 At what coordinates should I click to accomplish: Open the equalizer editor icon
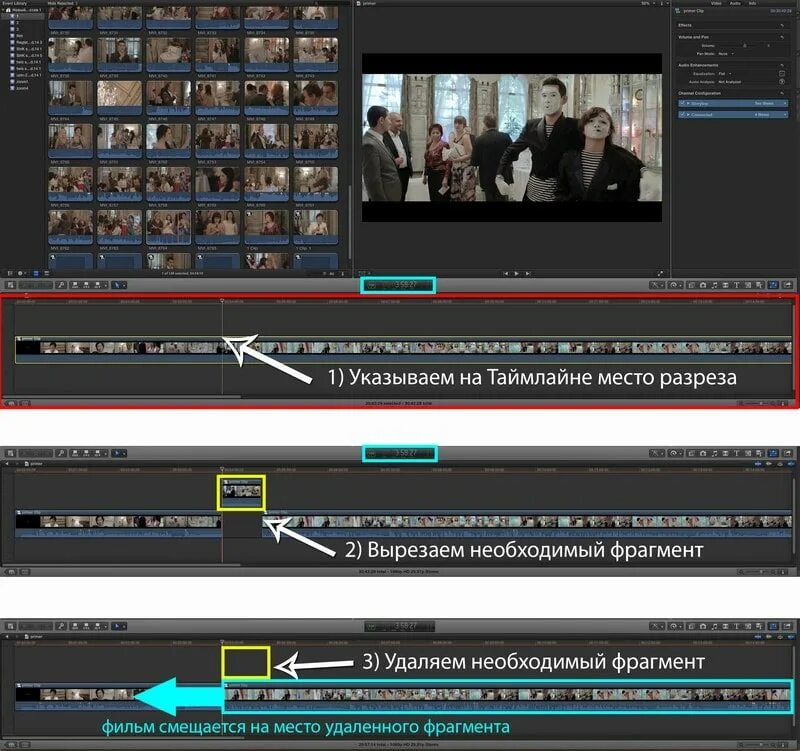[782, 73]
